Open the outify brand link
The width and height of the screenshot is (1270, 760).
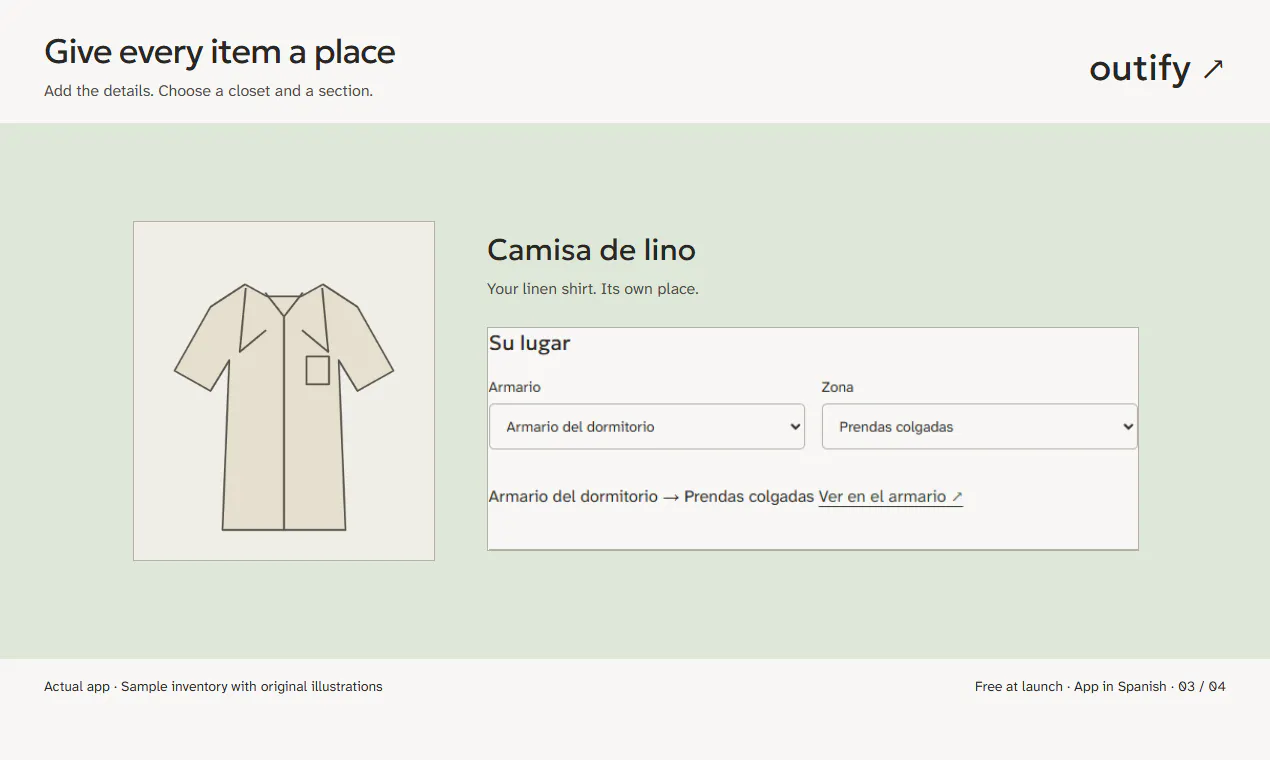[1156, 69]
